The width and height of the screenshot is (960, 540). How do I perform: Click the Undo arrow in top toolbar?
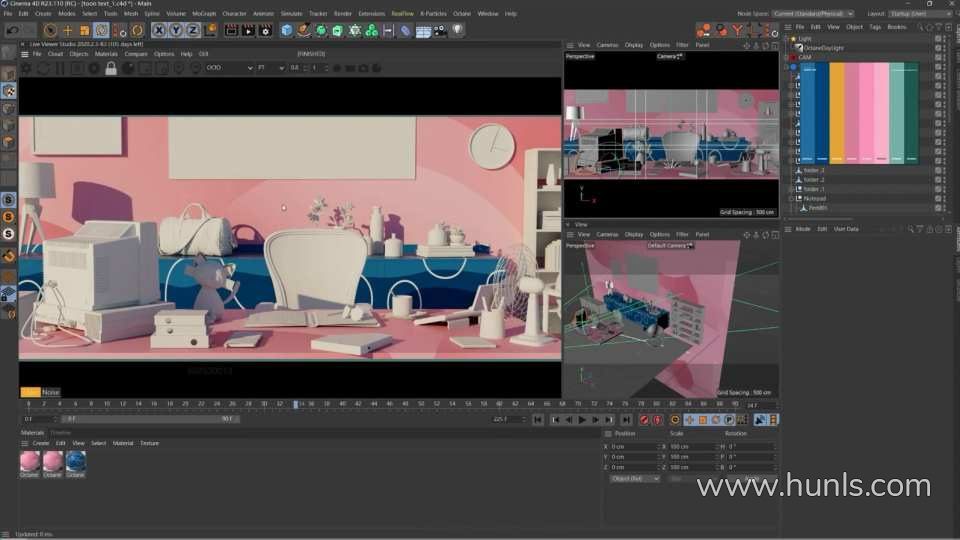(10, 30)
